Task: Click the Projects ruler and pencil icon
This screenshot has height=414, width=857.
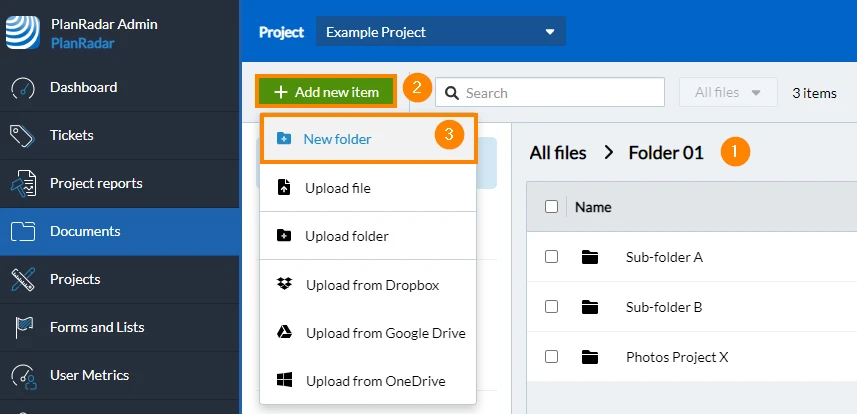Action: [22, 279]
